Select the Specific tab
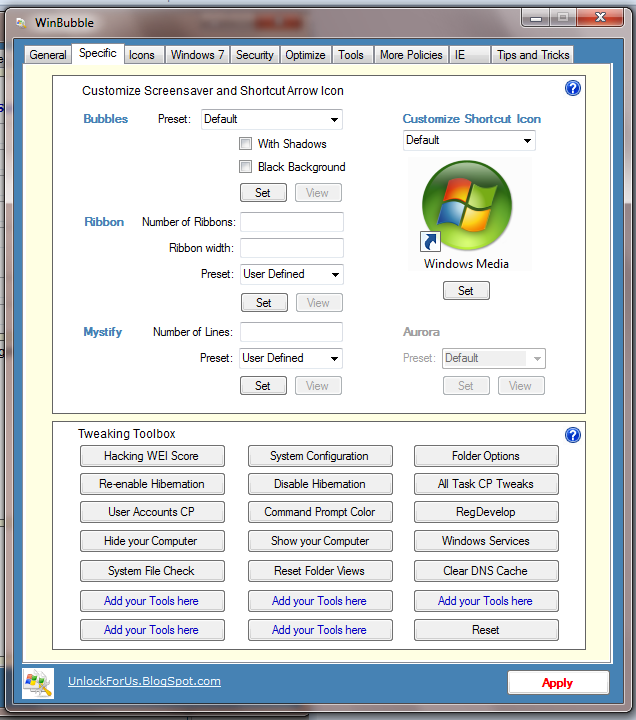 point(98,53)
